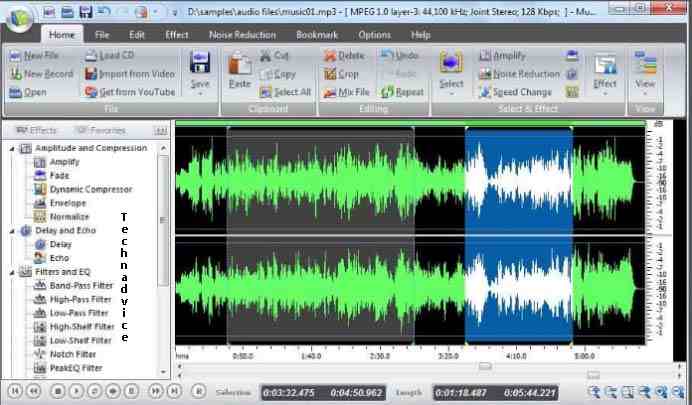Click the small Fade icon in the ribbon
This screenshot has height=405, width=692.
(572, 56)
